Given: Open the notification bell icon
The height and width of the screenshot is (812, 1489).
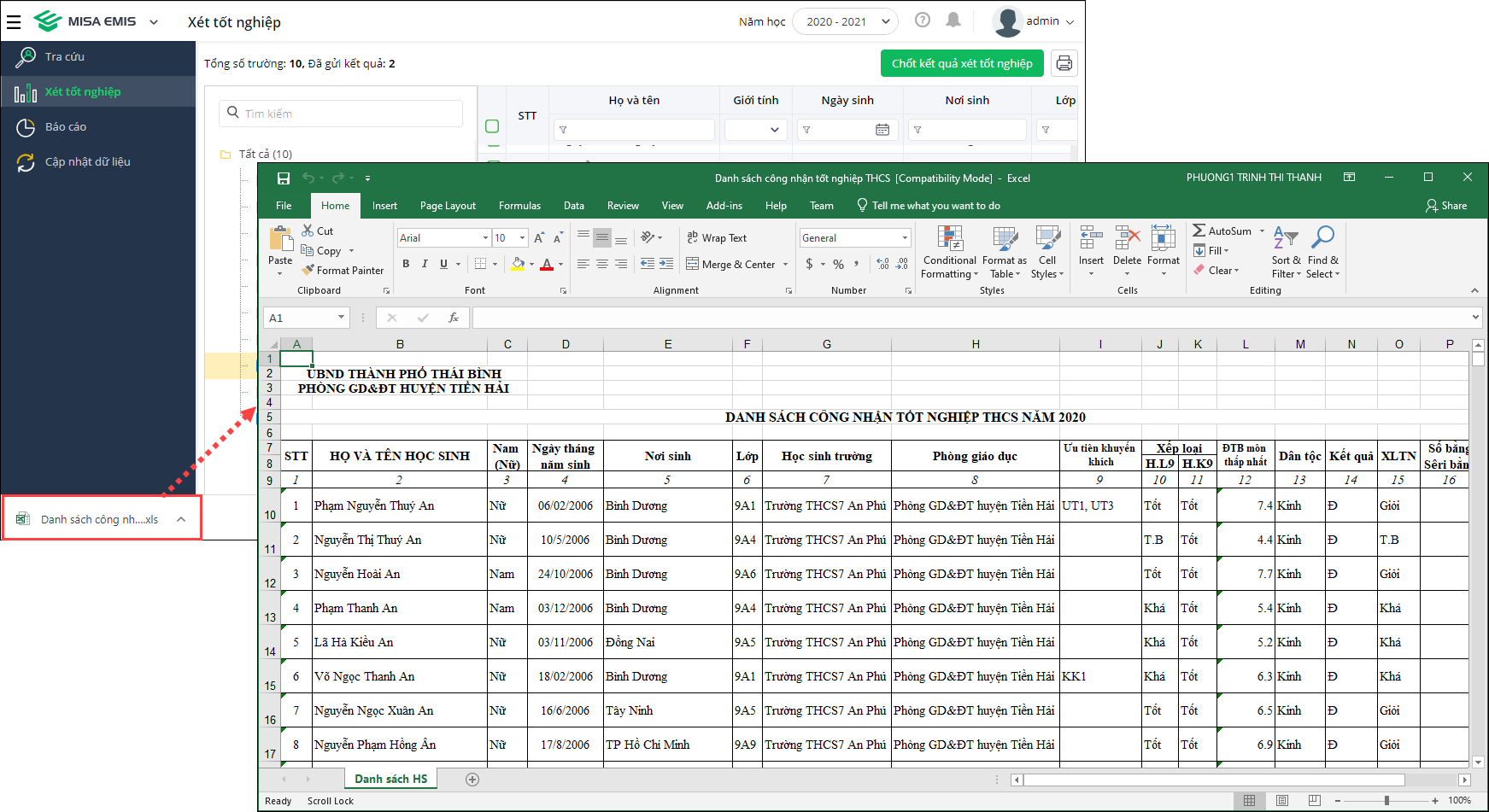Looking at the screenshot, I should 953,20.
